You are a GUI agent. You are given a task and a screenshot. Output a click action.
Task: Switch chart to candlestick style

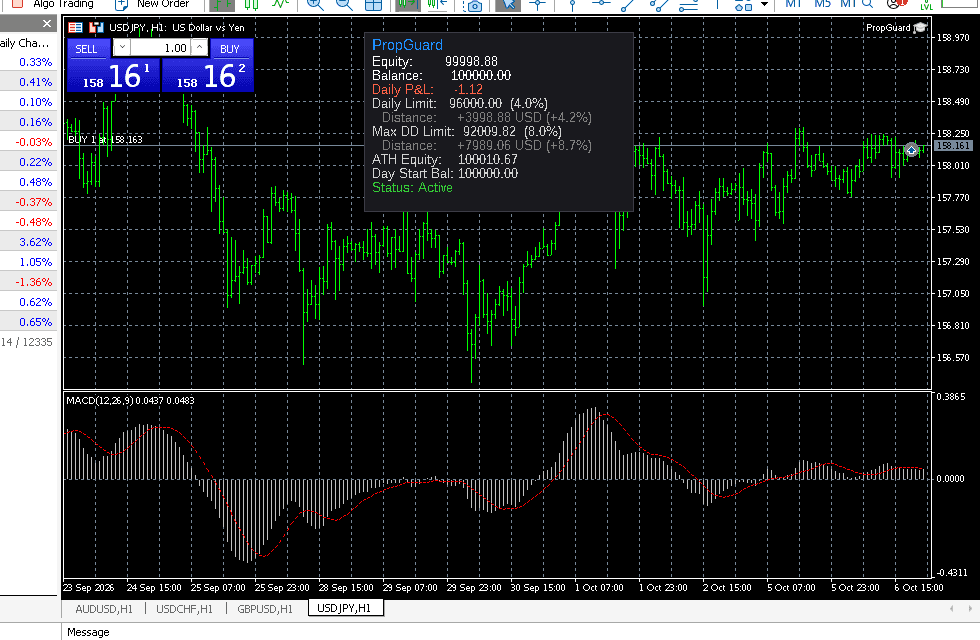click(x=251, y=4)
